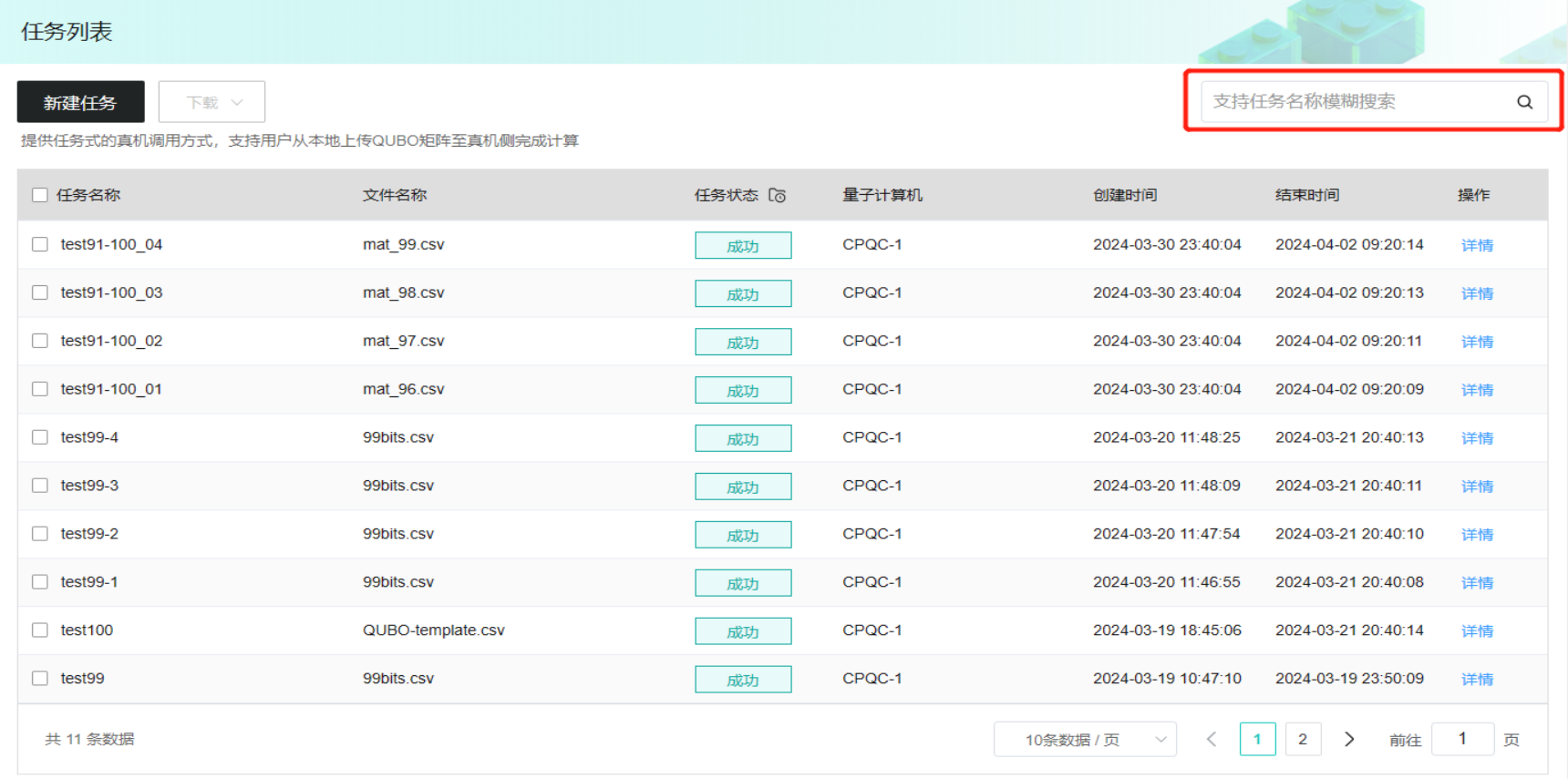Open the 下载 download dropdown
Screen dimensions: 1568x779
(211, 102)
